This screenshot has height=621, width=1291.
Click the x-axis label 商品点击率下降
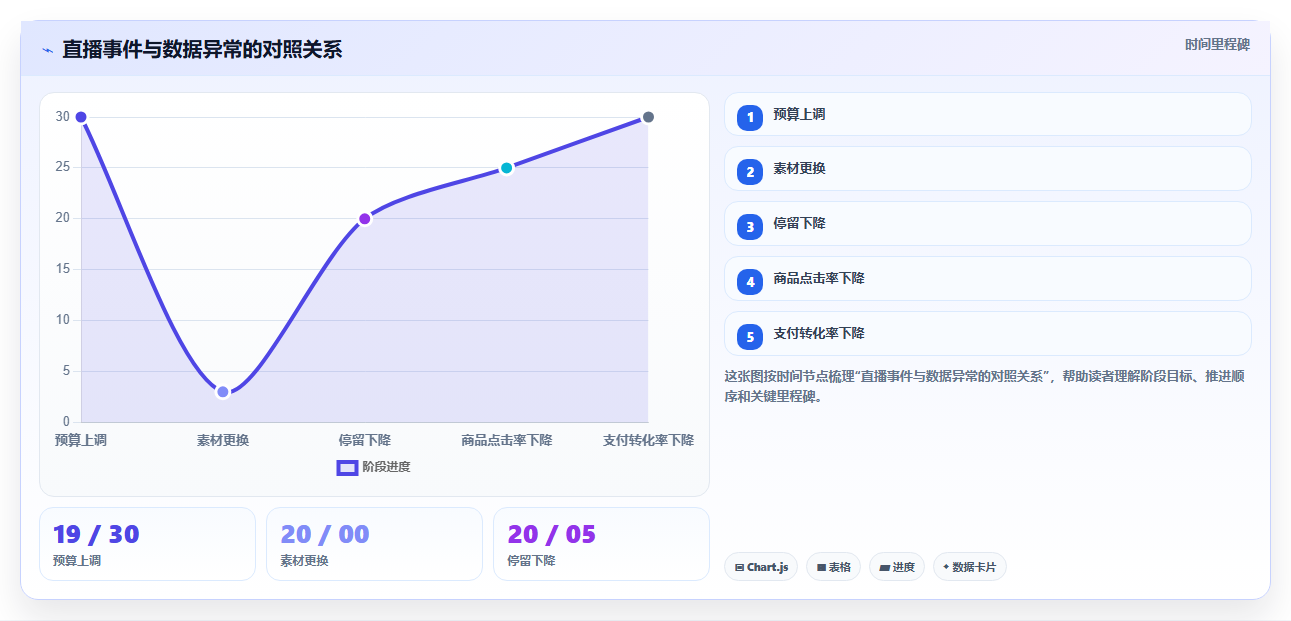[507, 441]
